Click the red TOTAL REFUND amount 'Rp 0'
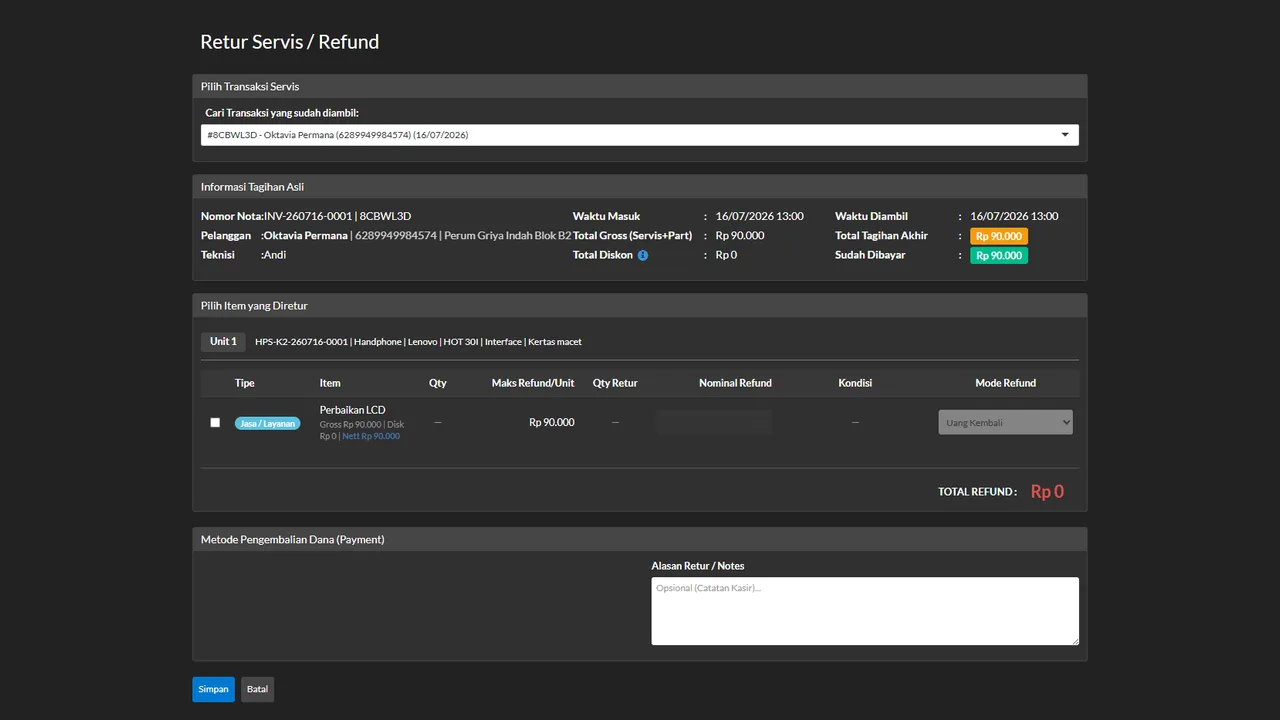1280x720 pixels. pos(1047,491)
